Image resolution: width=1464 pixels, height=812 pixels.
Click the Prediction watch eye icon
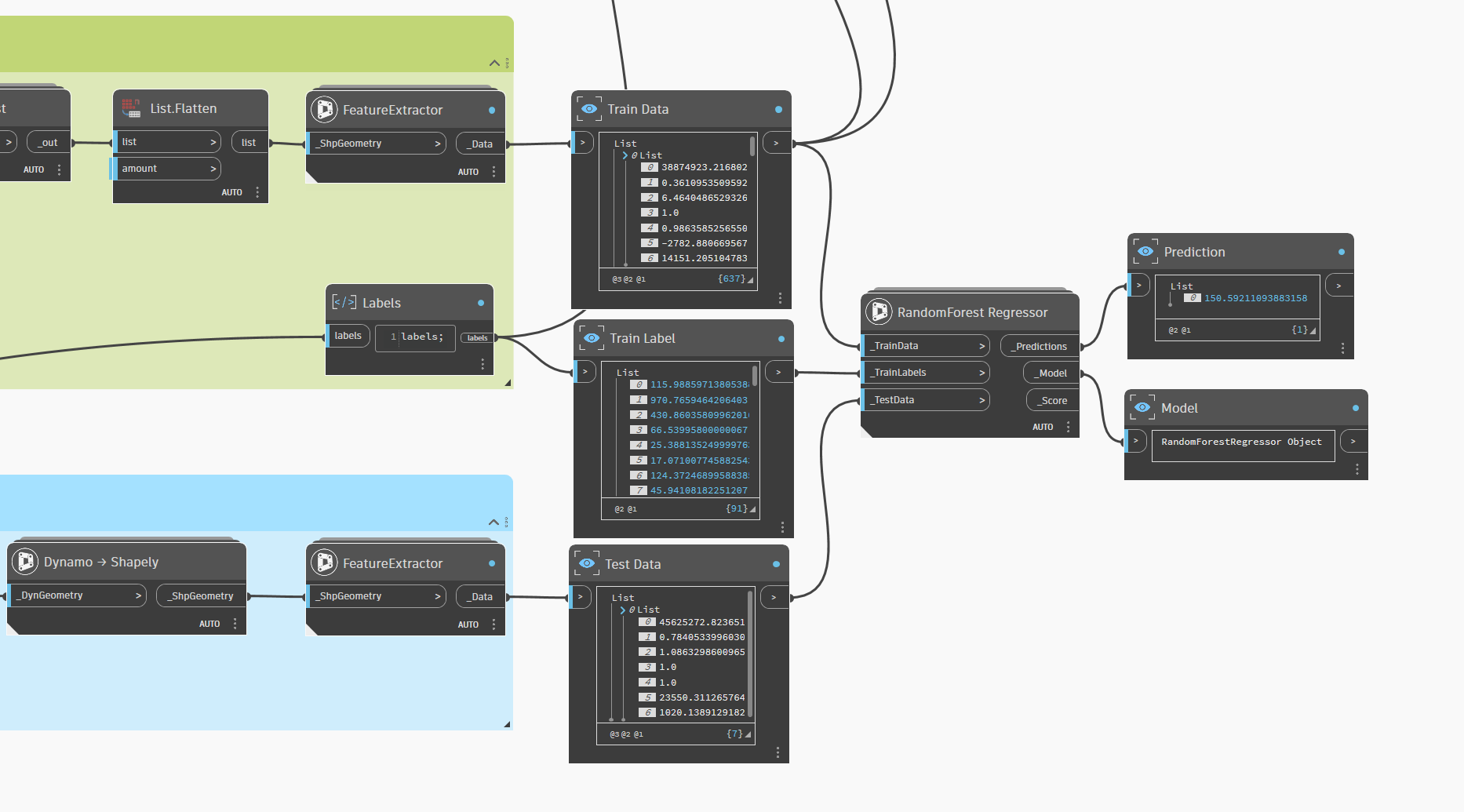tap(1145, 251)
